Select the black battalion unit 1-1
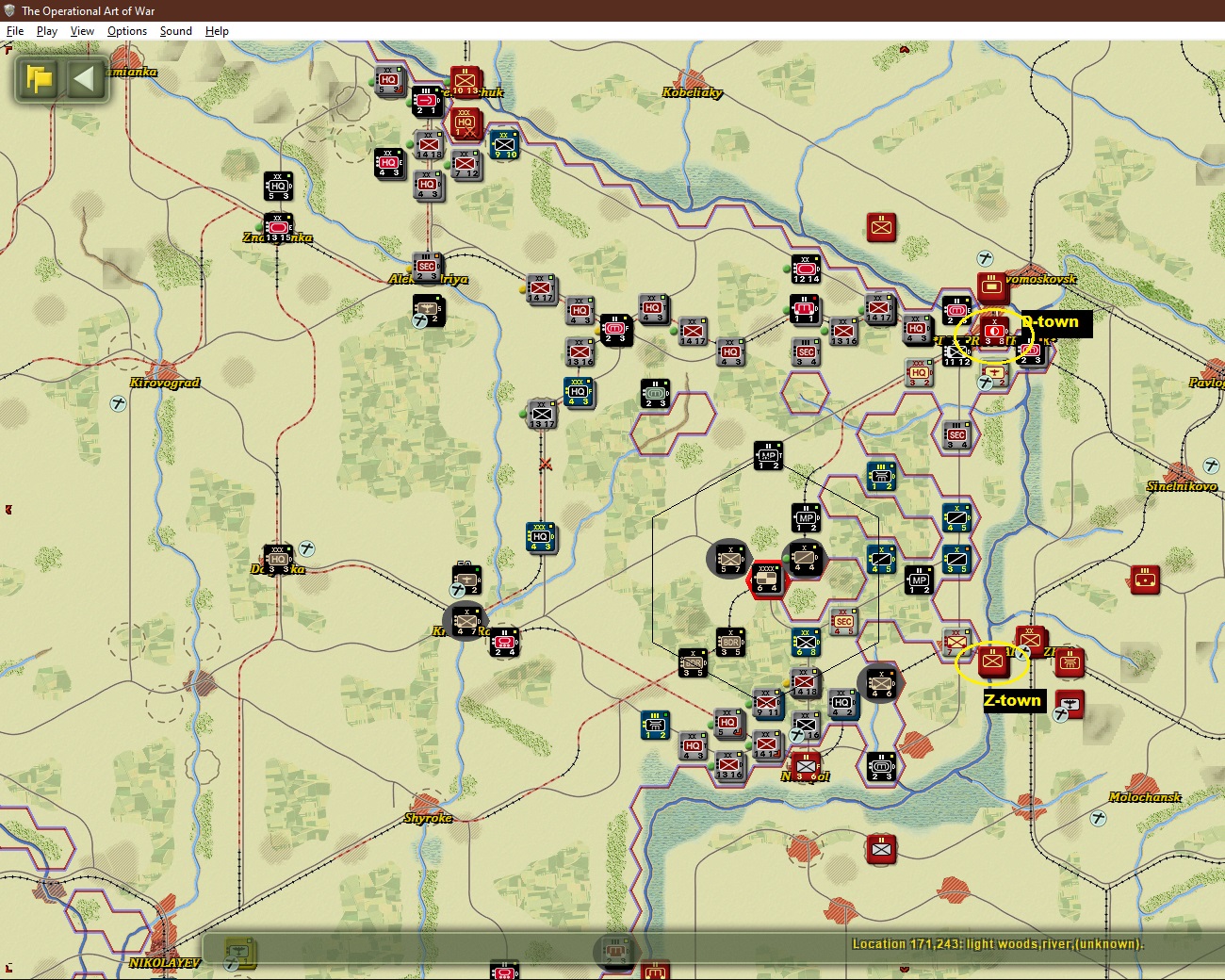This screenshot has height=980, width=1225. (805, 309)
